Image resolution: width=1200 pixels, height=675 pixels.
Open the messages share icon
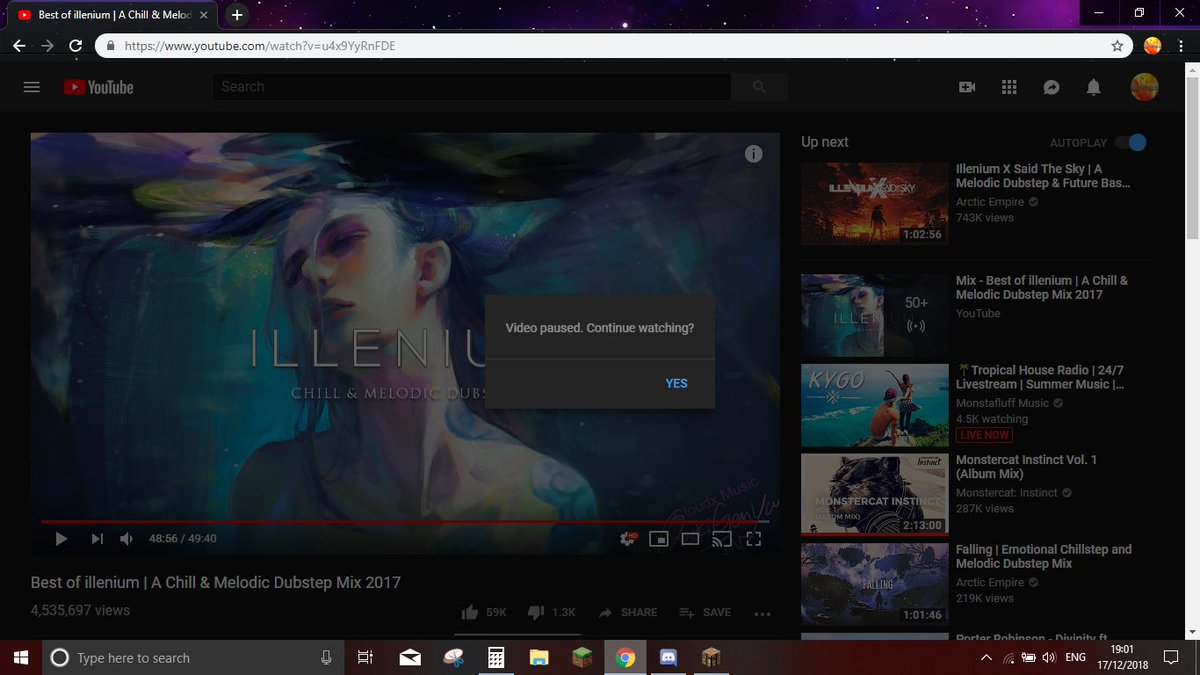(x=1051, y=87)
